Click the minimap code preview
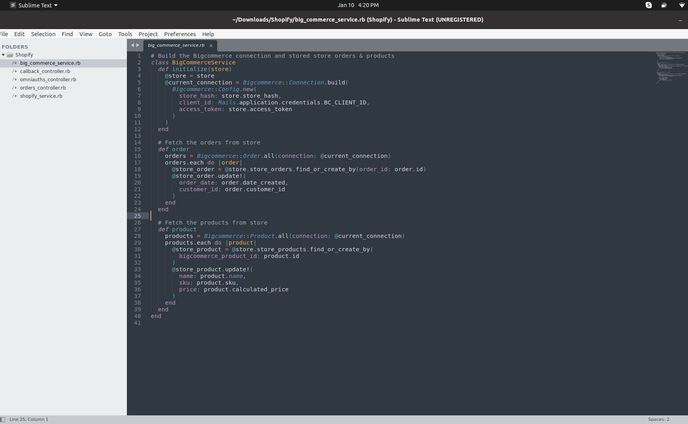The image size is (688, 424). [x=671, y=68]
